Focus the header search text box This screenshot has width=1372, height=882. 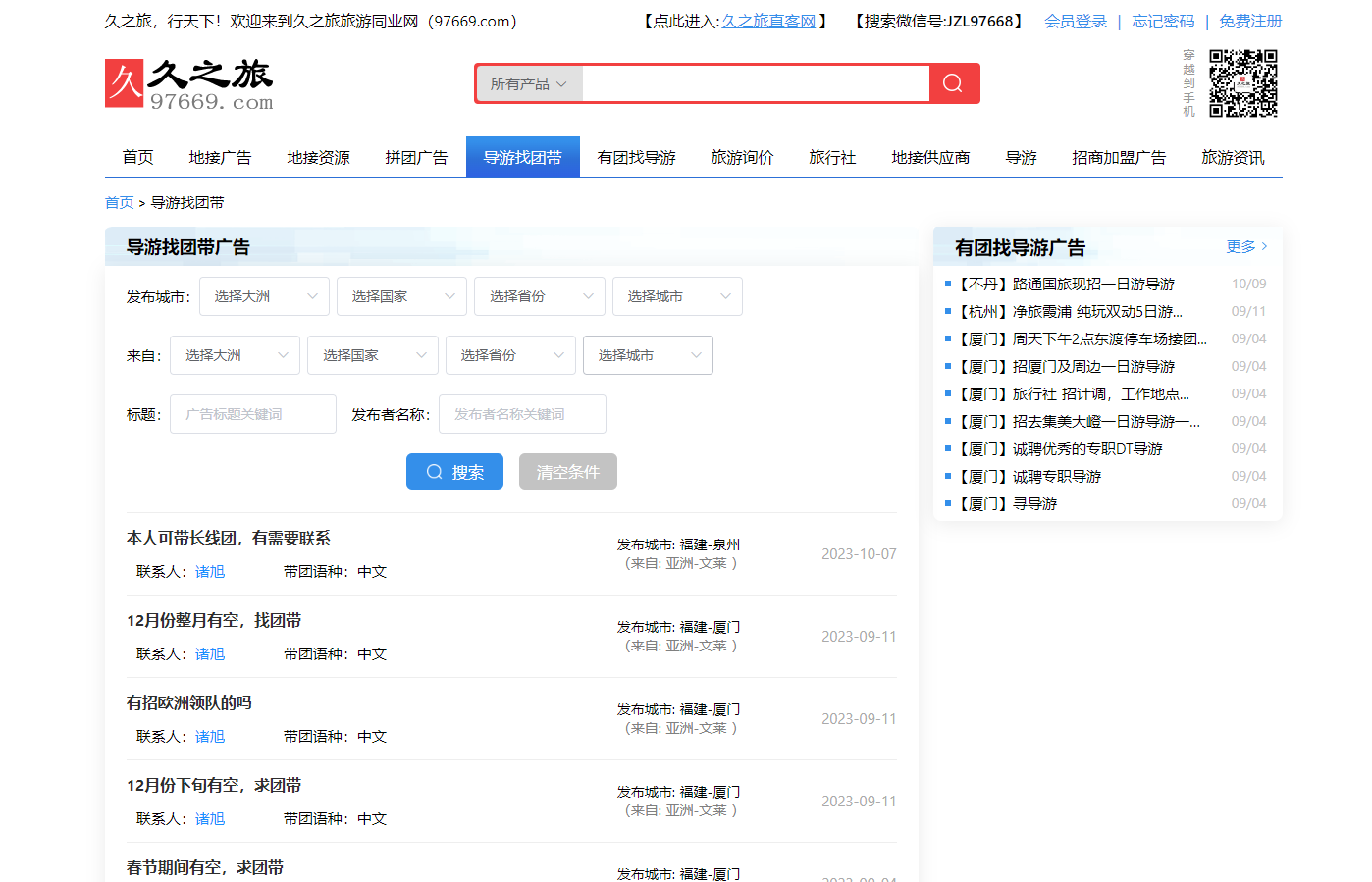[x=756, y=83]
